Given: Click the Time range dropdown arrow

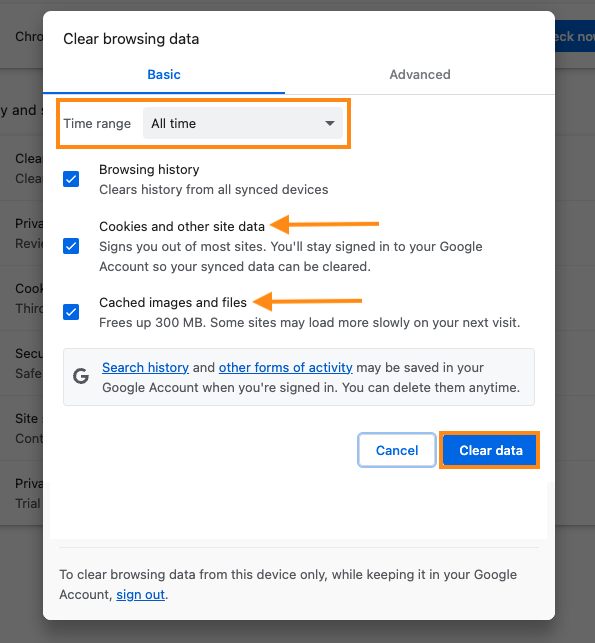Looking at the screenshot, I should 330,123.
